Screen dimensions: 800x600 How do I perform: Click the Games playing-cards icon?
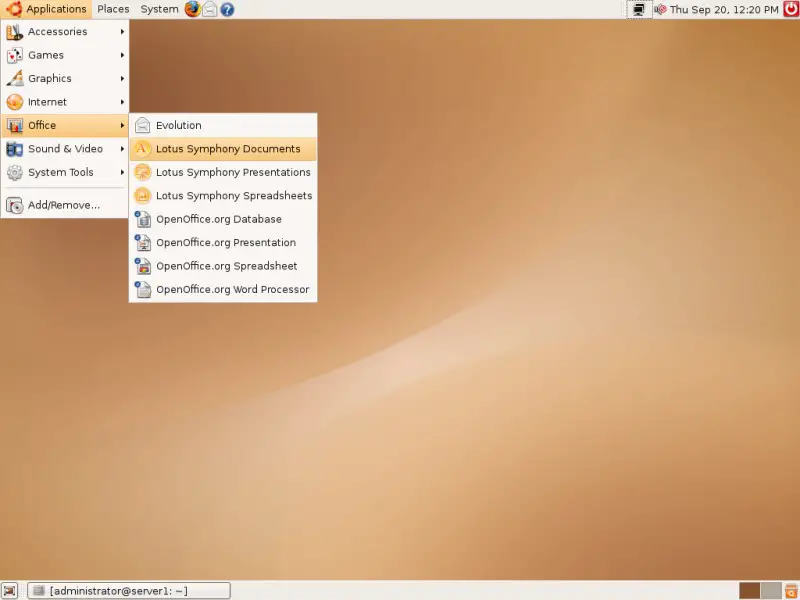15,55
